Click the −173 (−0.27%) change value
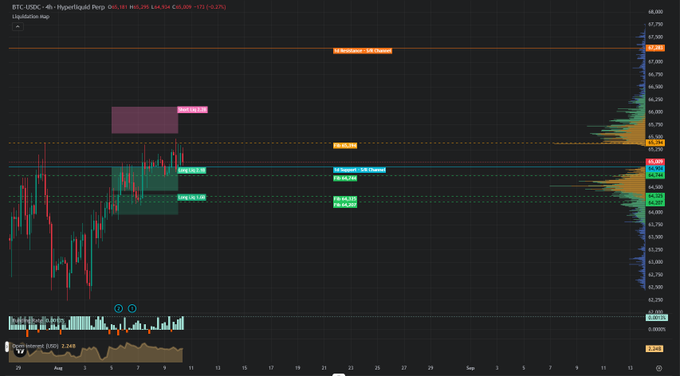Screen dimensions: 680x376 coord(209,7)
